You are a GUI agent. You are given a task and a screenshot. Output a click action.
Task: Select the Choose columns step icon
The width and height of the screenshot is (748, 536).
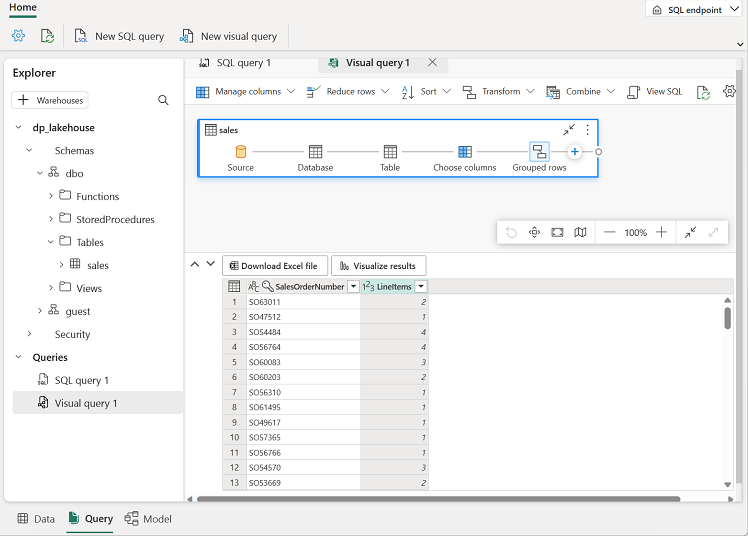[465, 152]
